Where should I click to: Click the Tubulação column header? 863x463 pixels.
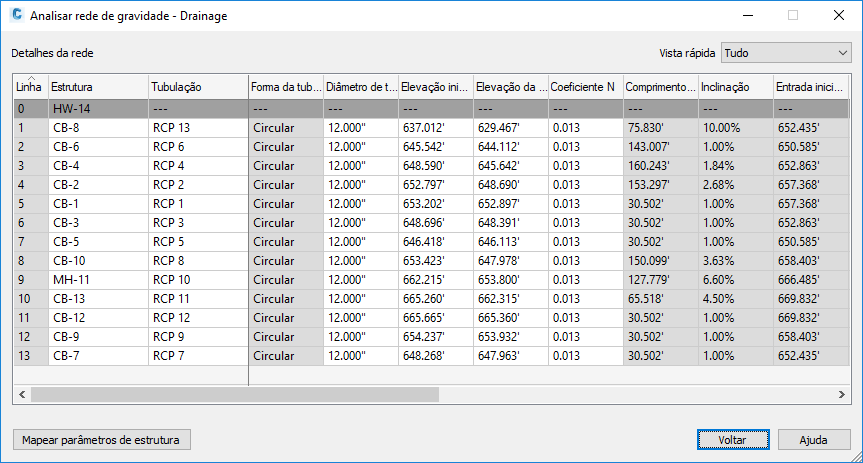(197, 88)
